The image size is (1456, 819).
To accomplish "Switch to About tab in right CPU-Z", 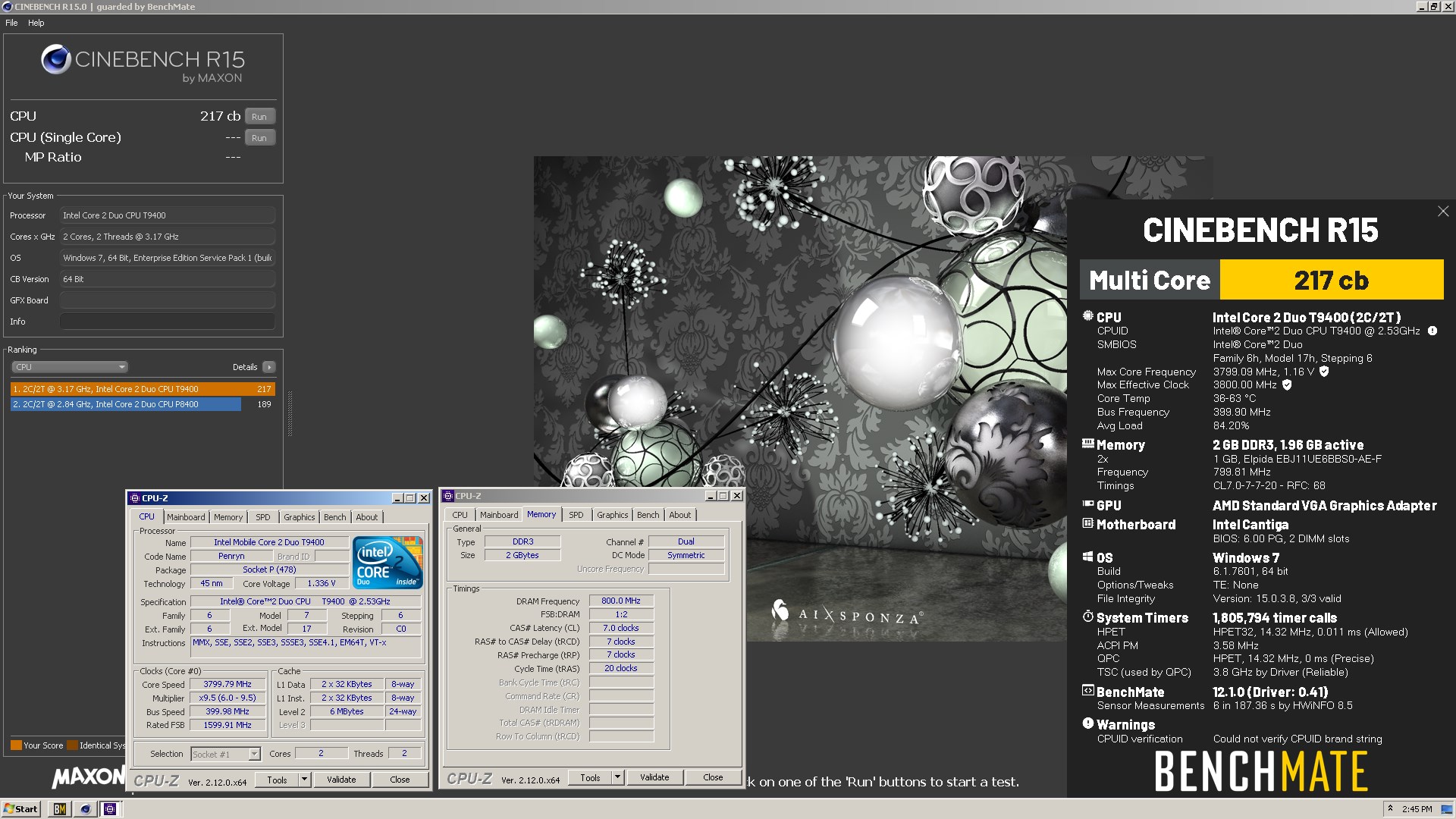I will point(680,515).
